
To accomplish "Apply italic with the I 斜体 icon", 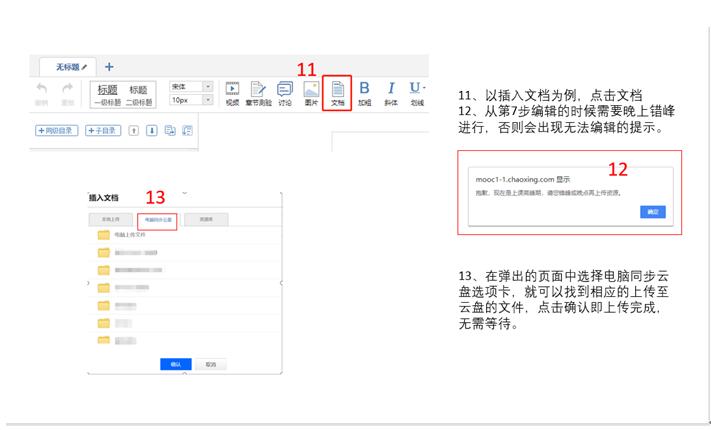I will (x=391, y=92).
